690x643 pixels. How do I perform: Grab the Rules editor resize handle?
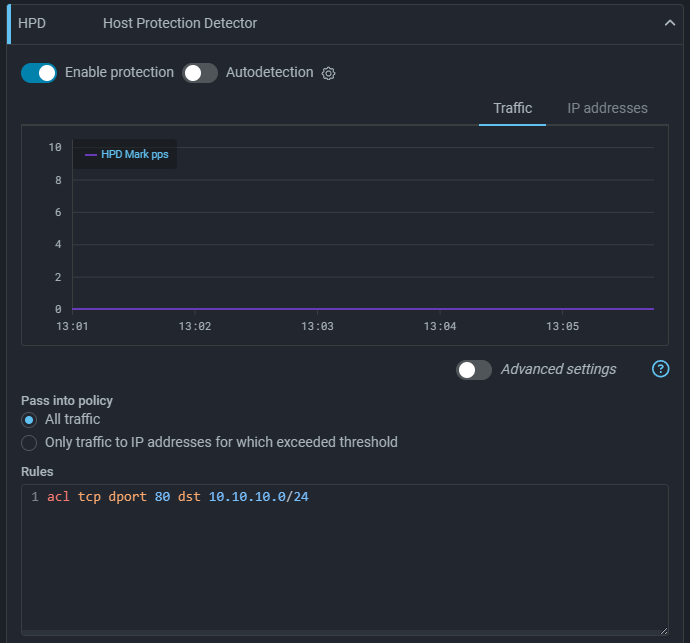pos(662,628)
